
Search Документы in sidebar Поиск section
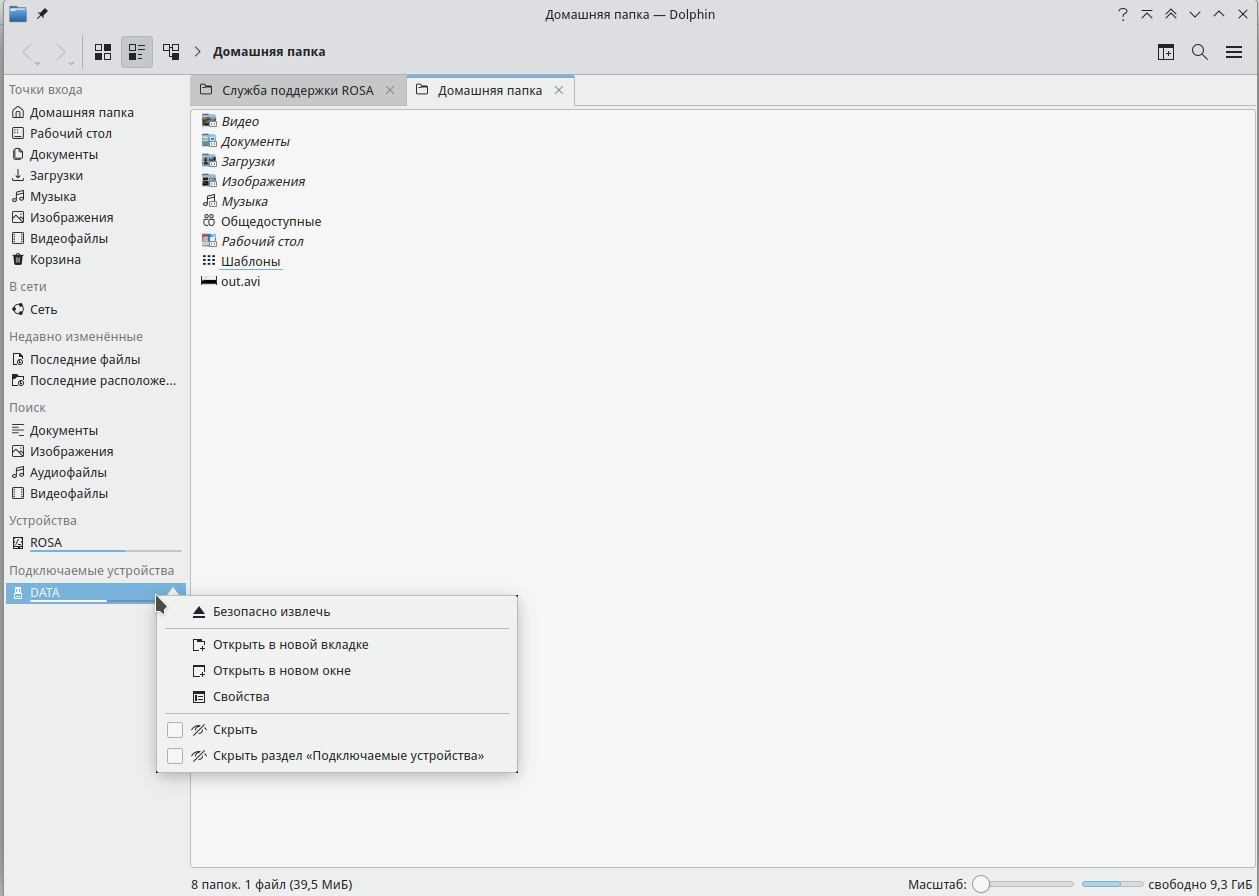pyautogui.click(x=96, y=430)
